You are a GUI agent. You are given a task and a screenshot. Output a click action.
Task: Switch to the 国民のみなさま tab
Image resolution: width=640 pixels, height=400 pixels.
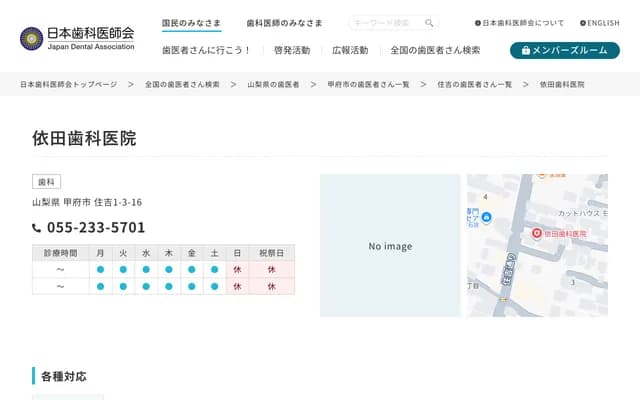click(x=192, y=23)
